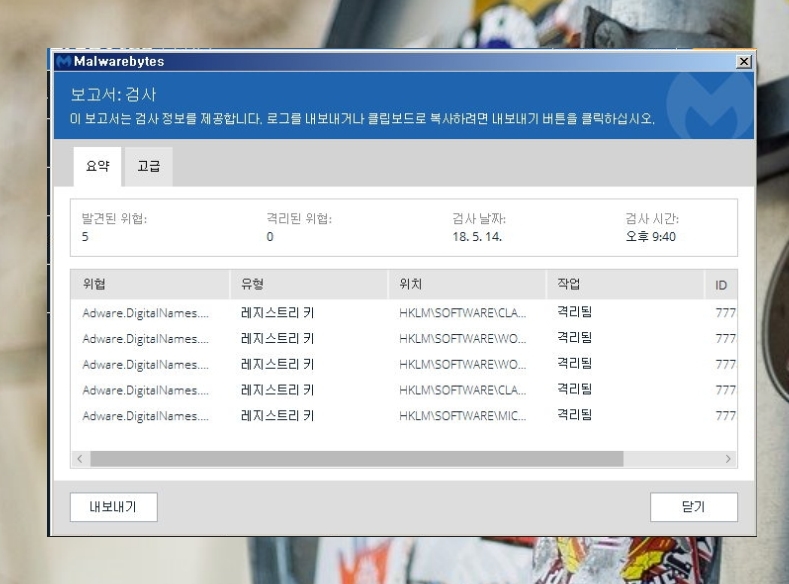Click the 발견된 위협 label
789x584 pixels.
tap(114, 218)
